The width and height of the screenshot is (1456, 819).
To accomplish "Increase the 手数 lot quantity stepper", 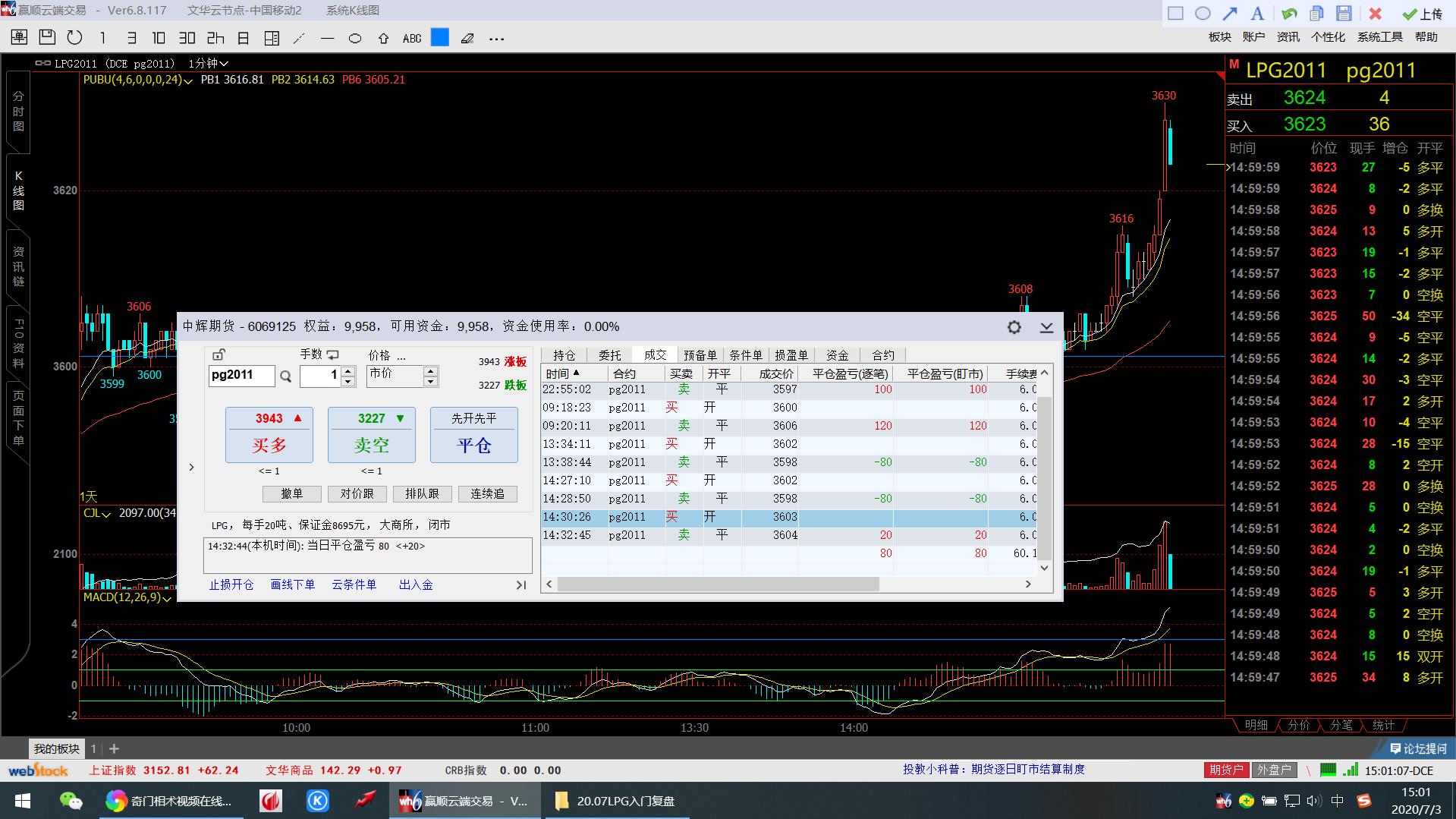I will pyautogui.click(x=348, y=370).
